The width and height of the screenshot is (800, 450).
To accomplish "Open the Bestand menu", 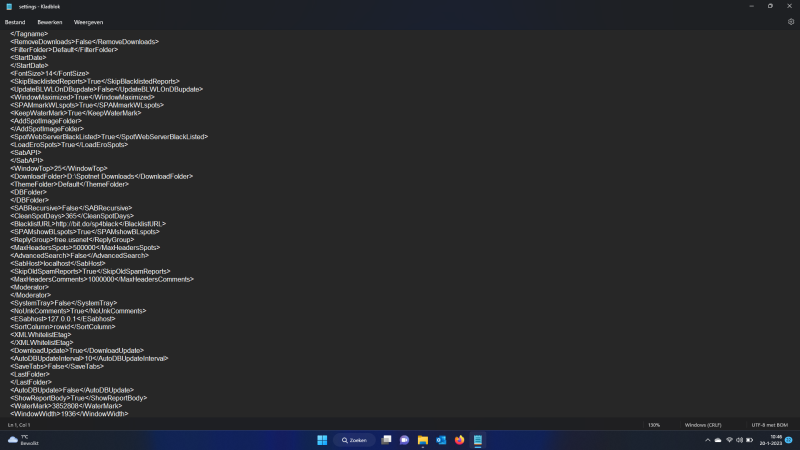I will 15,21.
